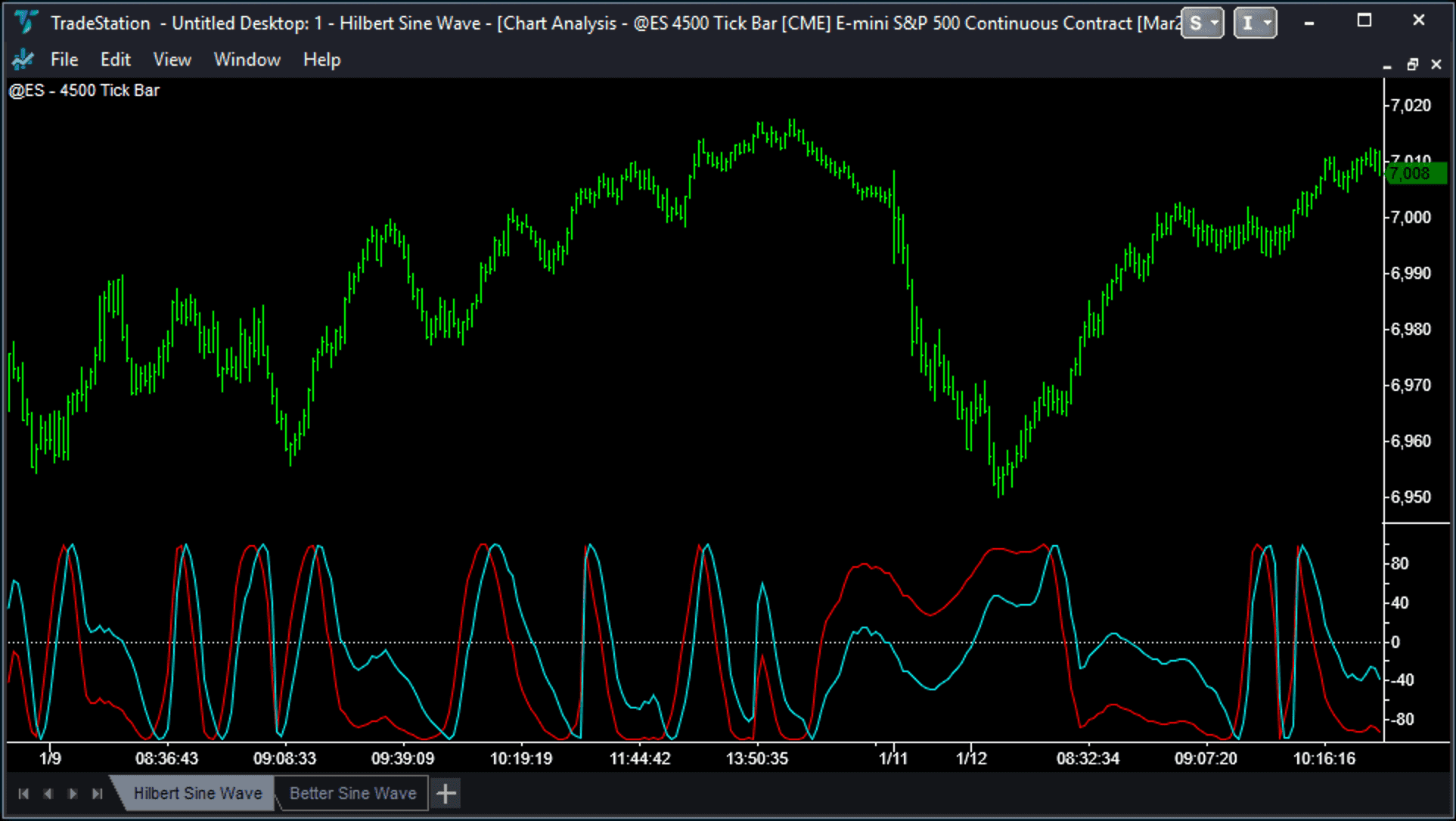Click the highlighted 7,008 price label

(1416, 173)
